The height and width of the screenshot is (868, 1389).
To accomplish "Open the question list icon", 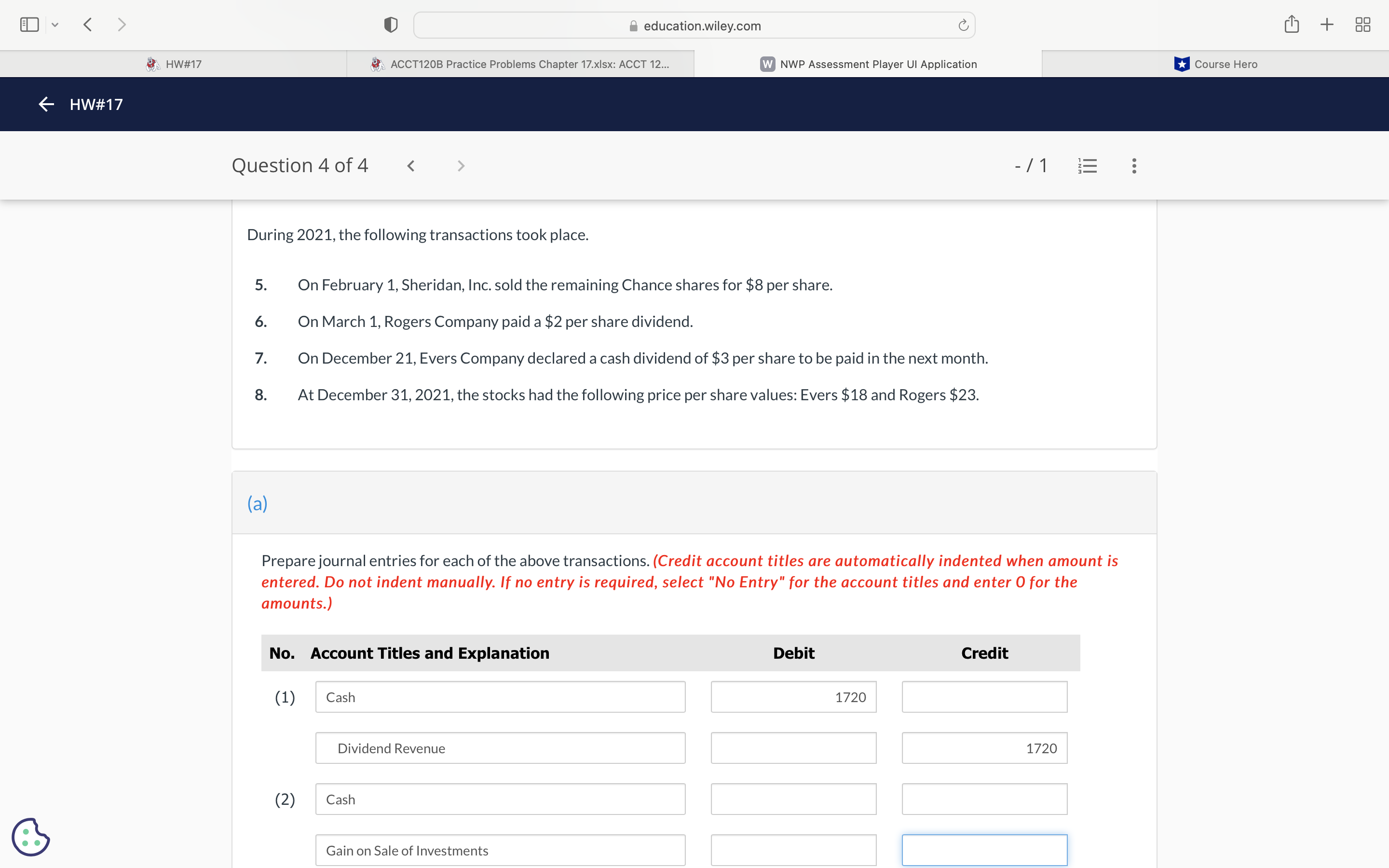I will click(x=1088, y=166).
